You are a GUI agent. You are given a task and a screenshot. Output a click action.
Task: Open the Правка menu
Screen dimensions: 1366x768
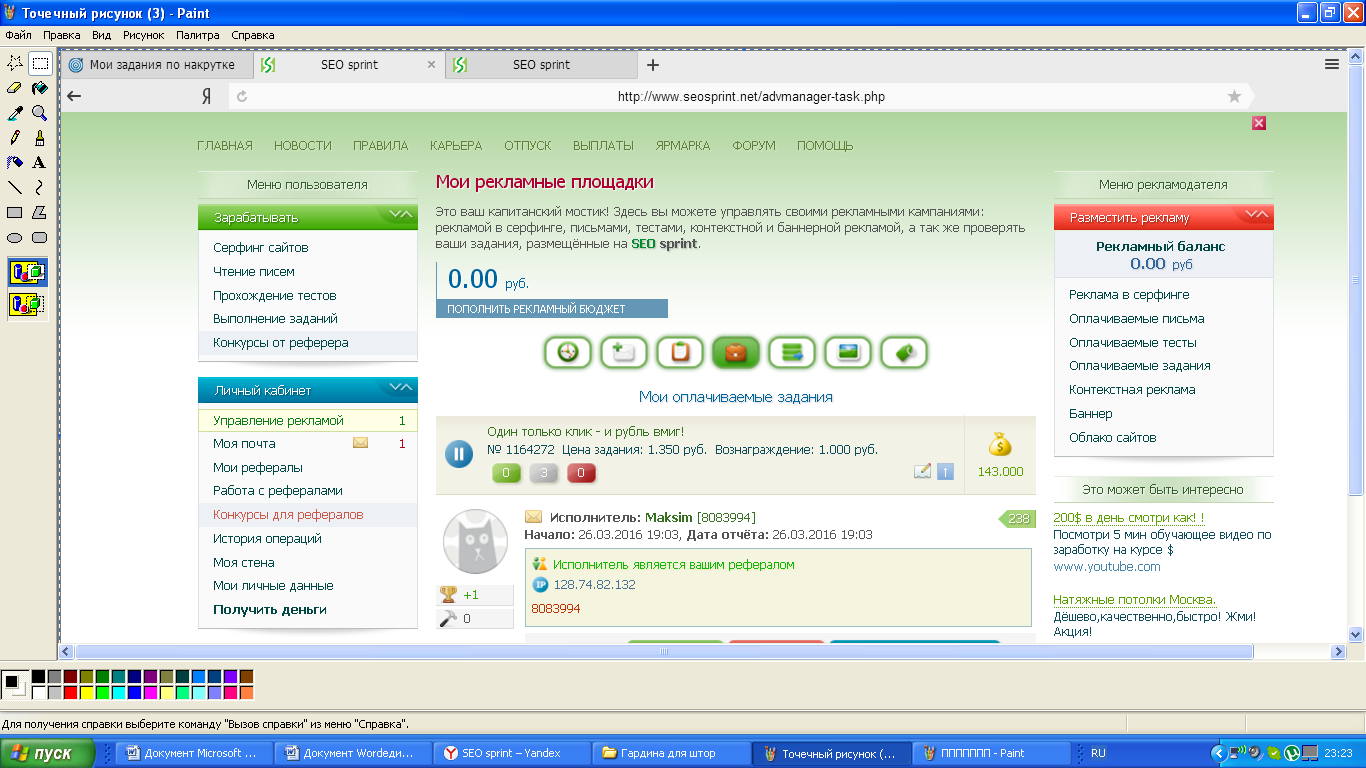coord(62,35)
